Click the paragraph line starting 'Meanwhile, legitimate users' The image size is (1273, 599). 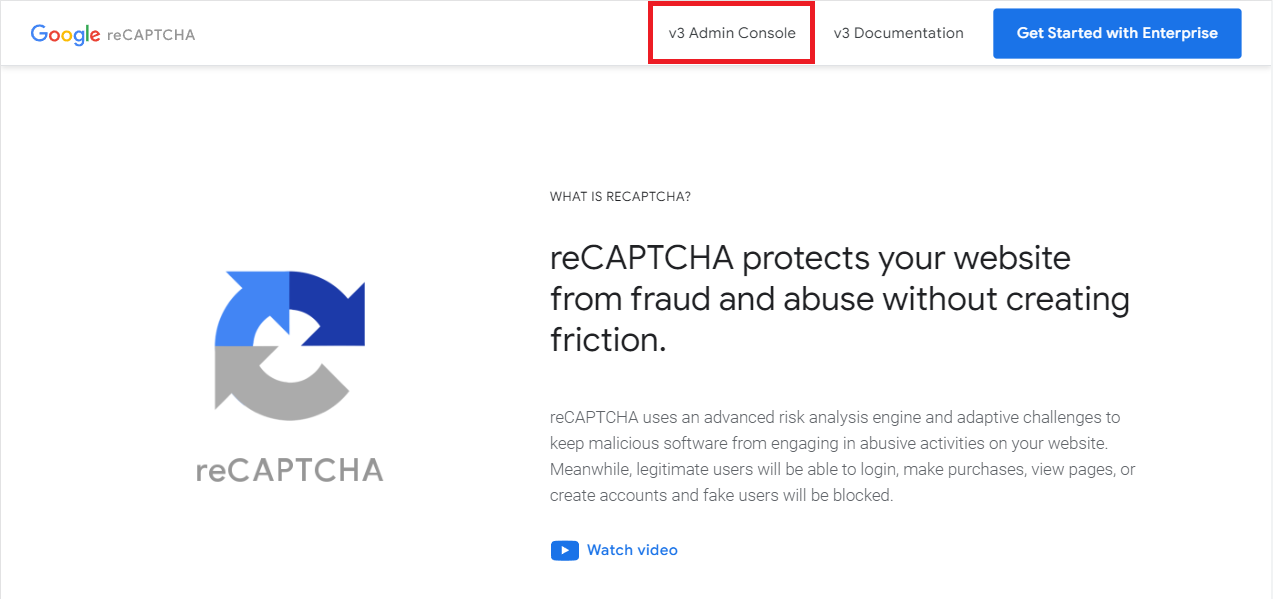pos(842,469)
